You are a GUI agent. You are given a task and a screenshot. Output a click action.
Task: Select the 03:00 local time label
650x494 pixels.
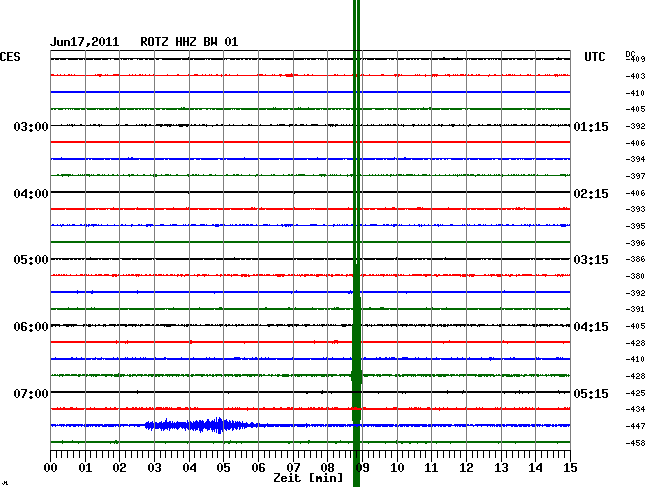click(31, 126)
